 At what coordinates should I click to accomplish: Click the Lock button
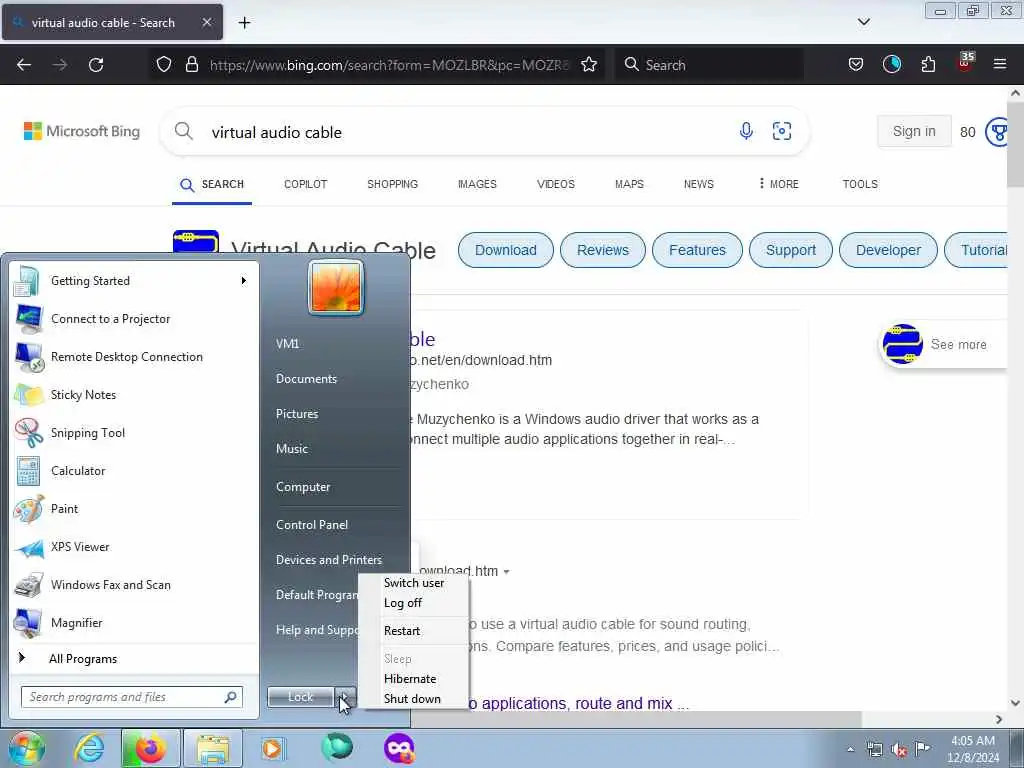[x=300, y=697]
